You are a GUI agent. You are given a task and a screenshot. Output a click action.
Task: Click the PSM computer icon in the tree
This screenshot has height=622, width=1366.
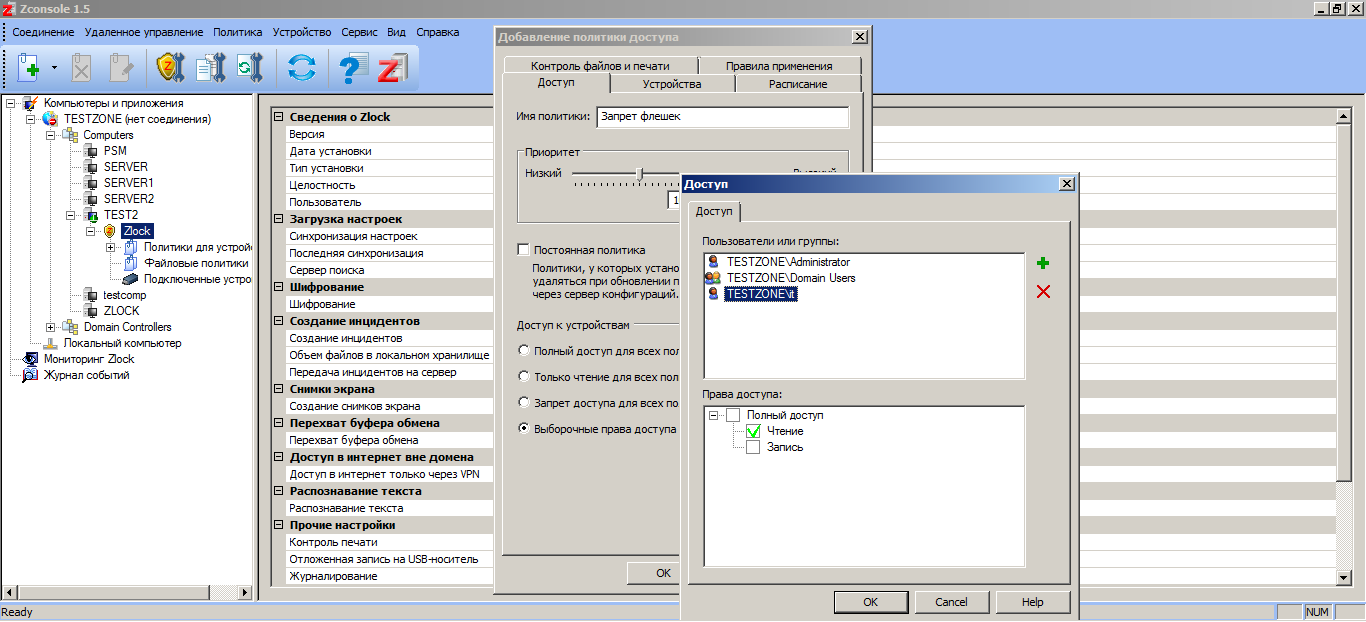pyautogui.click(x=91, y=151)
